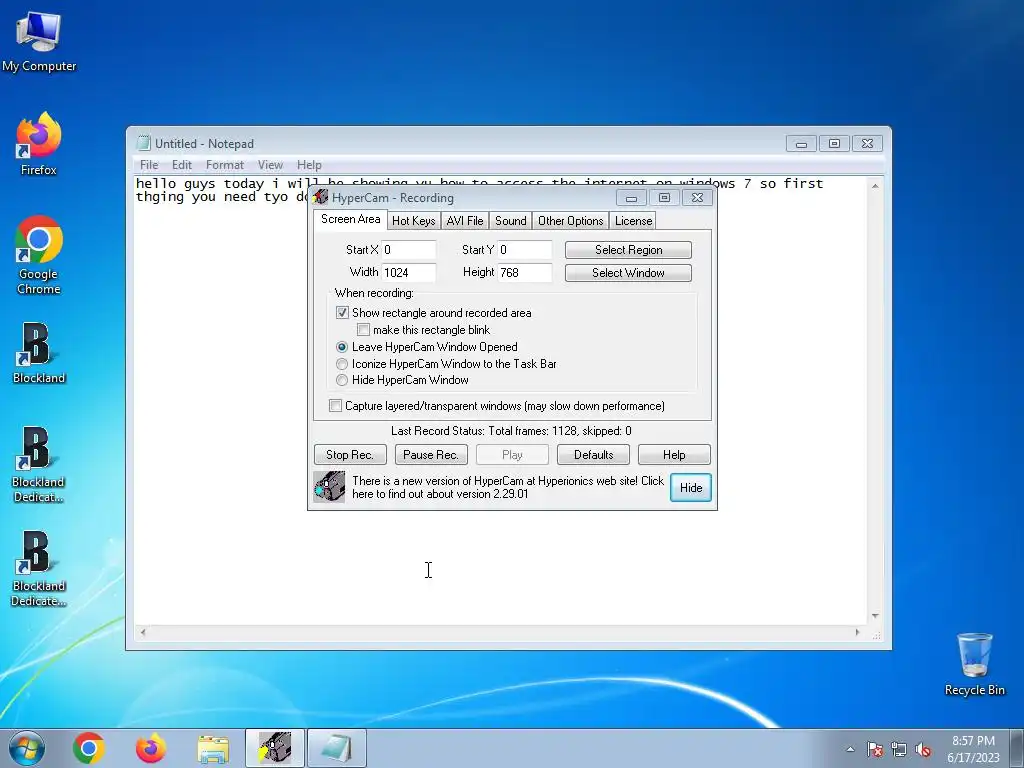
Task: Switch to the Other Options tab
Action: [571, 221]
